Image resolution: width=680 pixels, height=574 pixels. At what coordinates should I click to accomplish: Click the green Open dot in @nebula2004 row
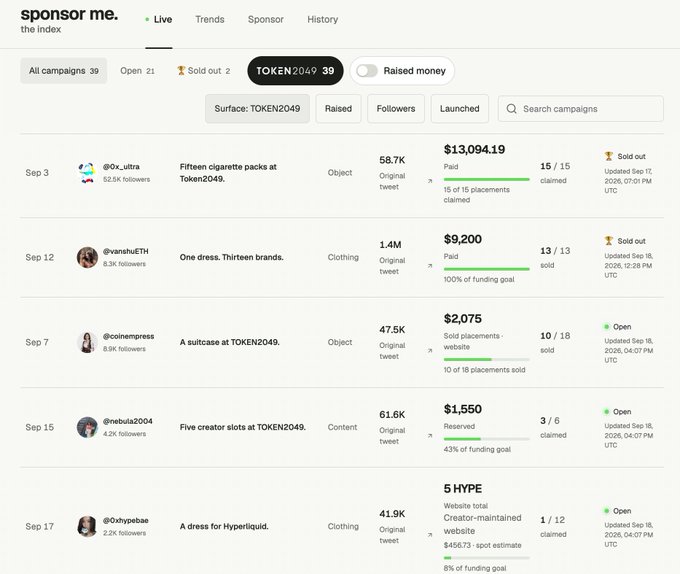(607, 411)
